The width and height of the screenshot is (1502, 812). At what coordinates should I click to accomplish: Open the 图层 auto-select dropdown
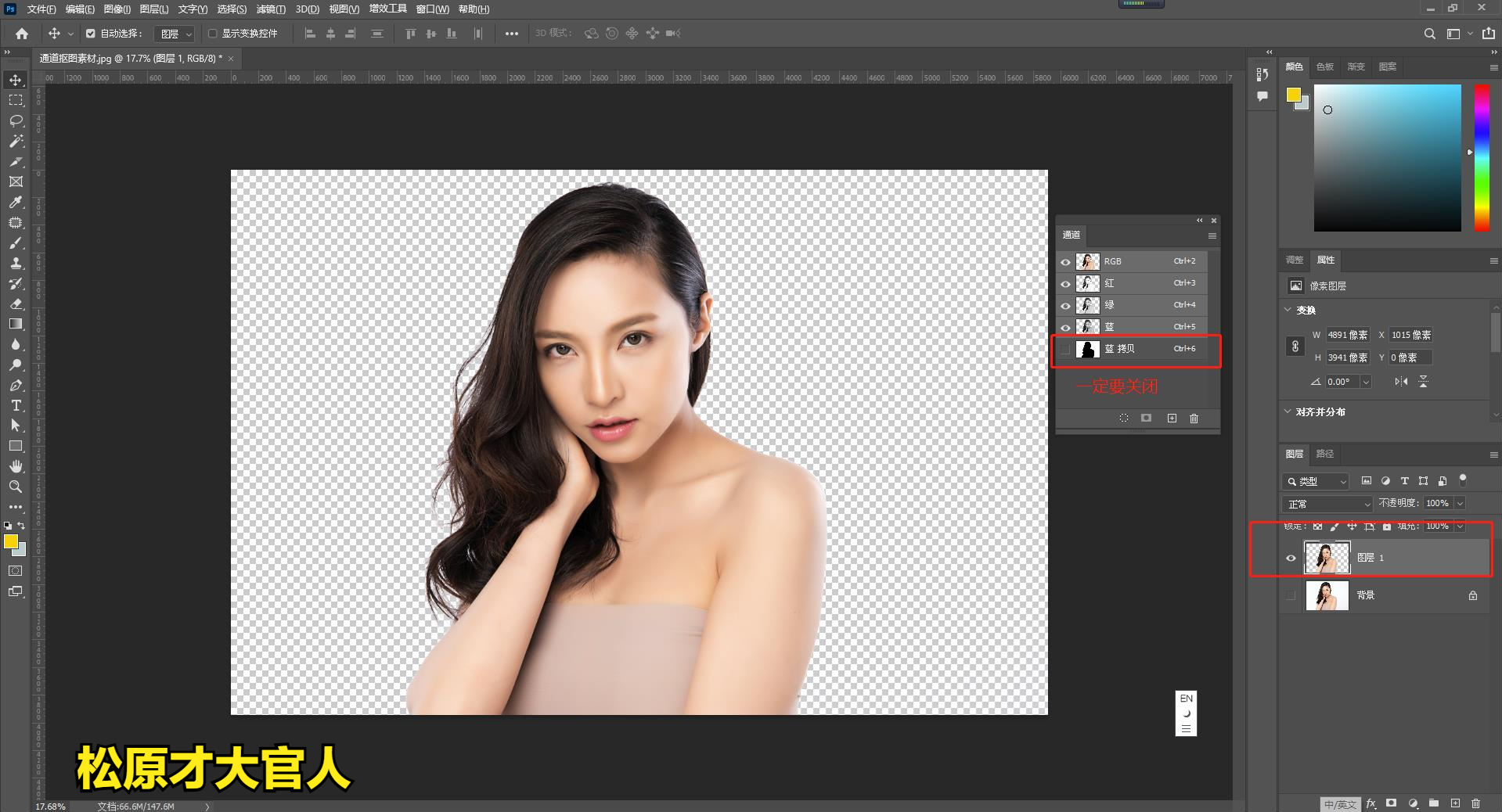pyautogui.click(x=176, y=34)
